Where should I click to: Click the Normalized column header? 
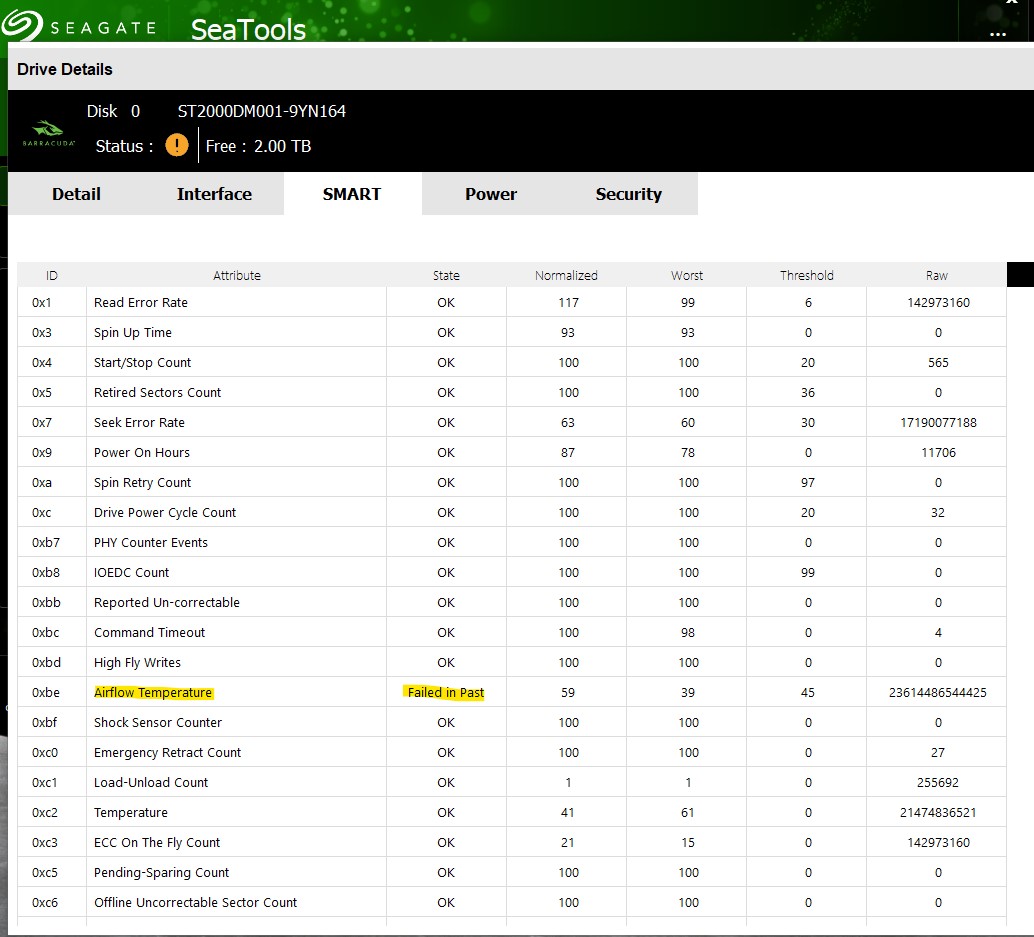(x=566, y=275)
